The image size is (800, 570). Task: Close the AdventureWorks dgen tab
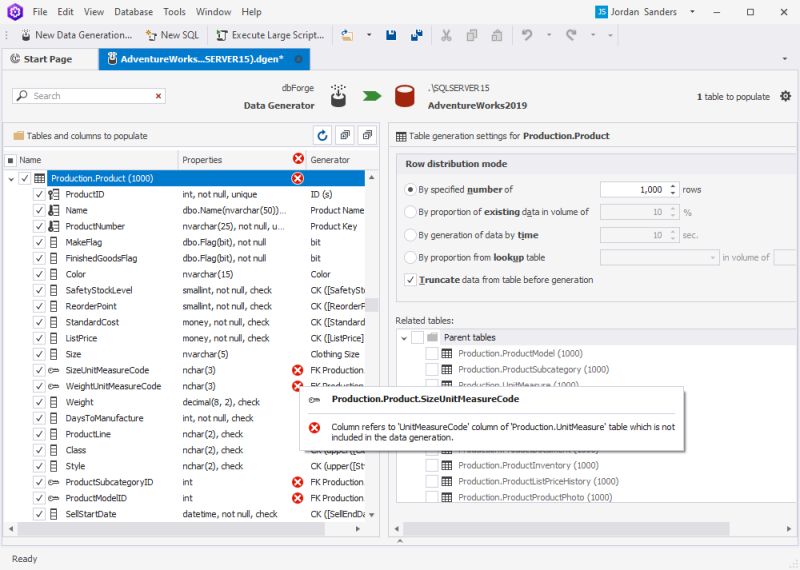[298, 59]
